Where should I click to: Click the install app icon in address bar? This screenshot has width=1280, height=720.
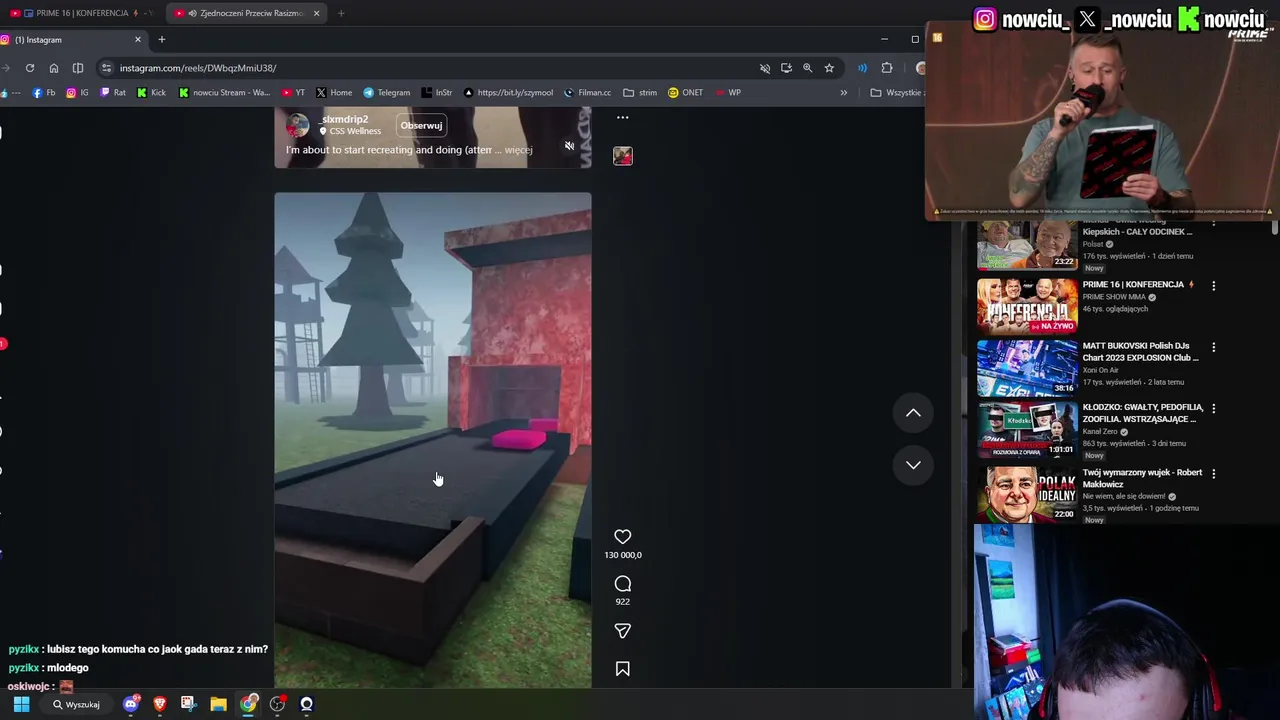[x=786, y=68]
